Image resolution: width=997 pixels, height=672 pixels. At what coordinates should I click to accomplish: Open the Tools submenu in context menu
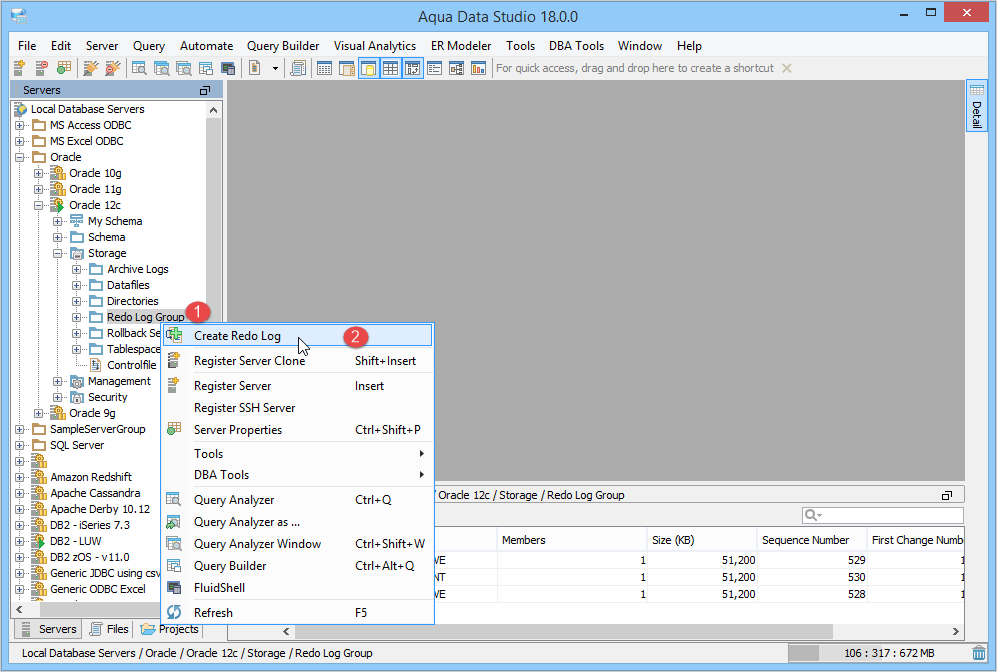(x=298, y=453)
